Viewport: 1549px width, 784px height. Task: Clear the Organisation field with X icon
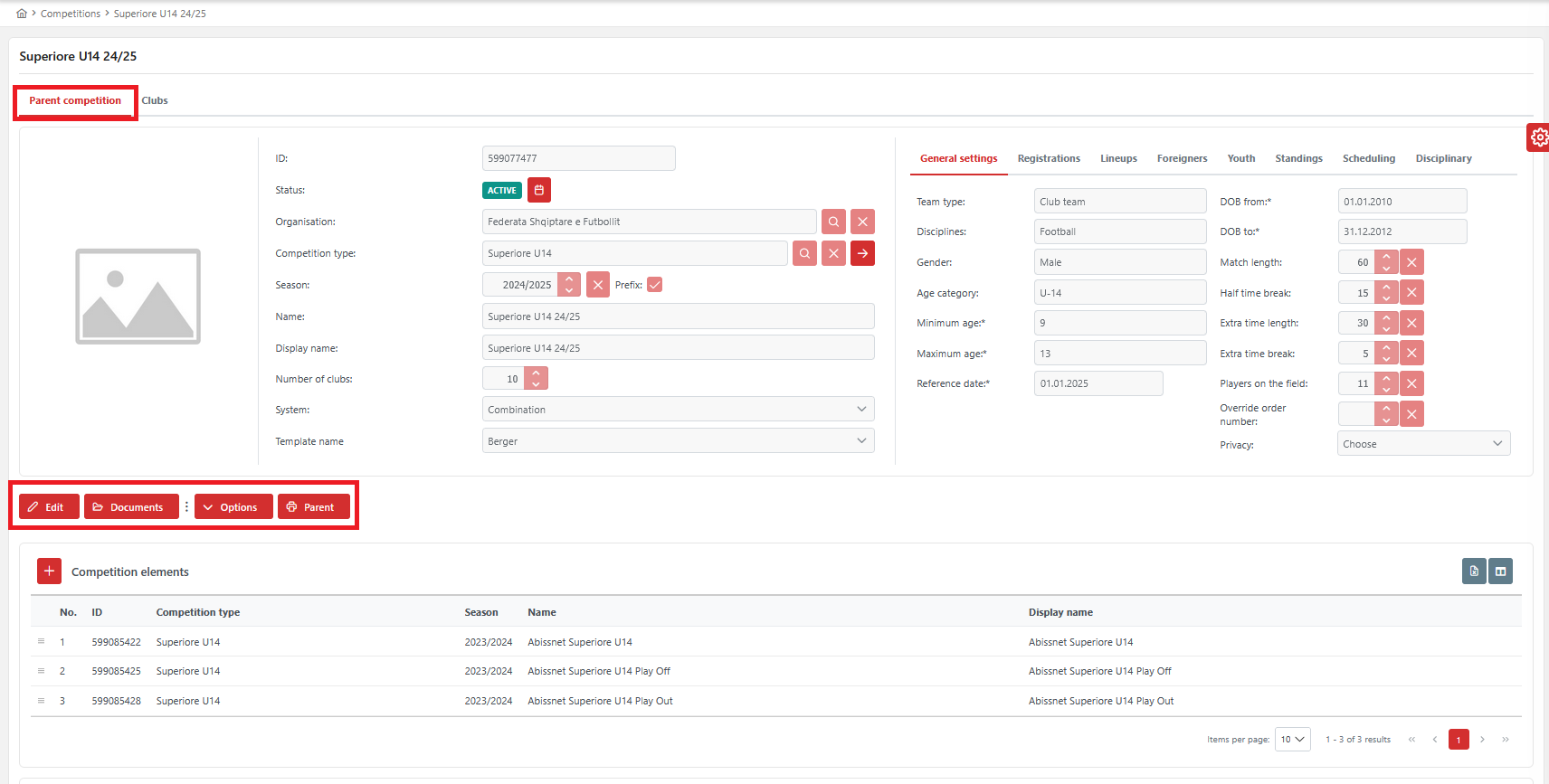(862, 222)
